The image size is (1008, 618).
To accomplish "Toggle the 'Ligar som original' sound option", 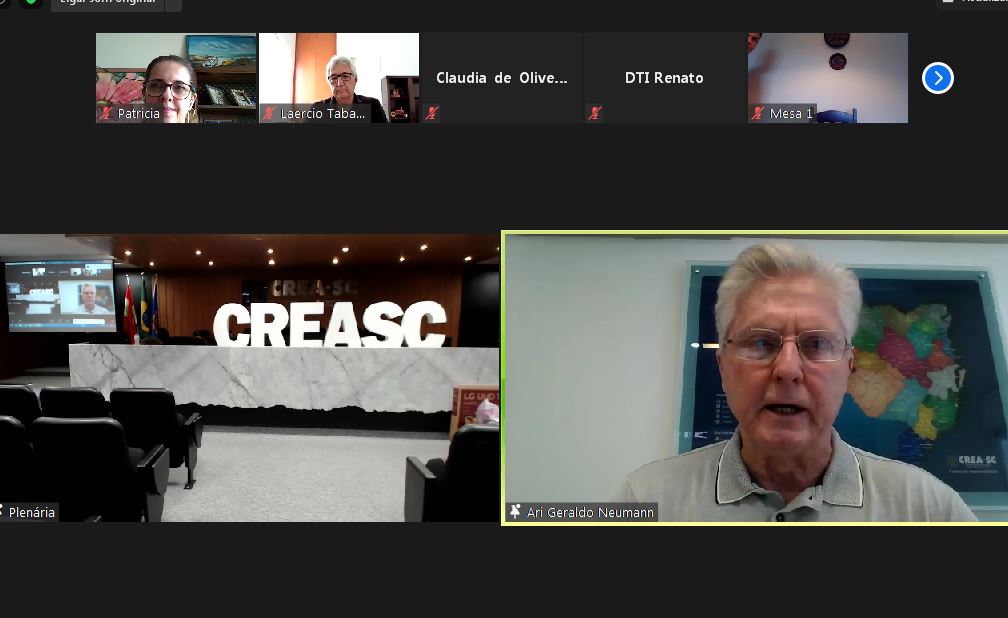I will coord(106,3).
